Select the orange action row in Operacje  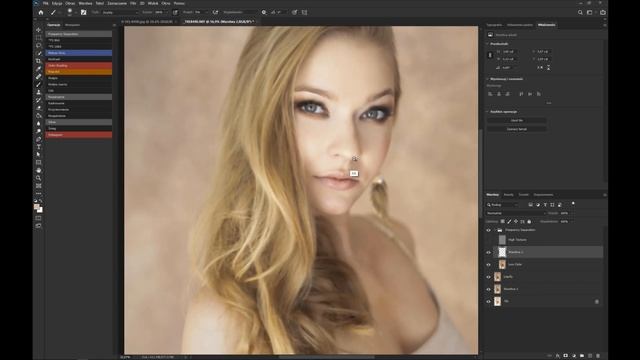click(x=79, y=72)
